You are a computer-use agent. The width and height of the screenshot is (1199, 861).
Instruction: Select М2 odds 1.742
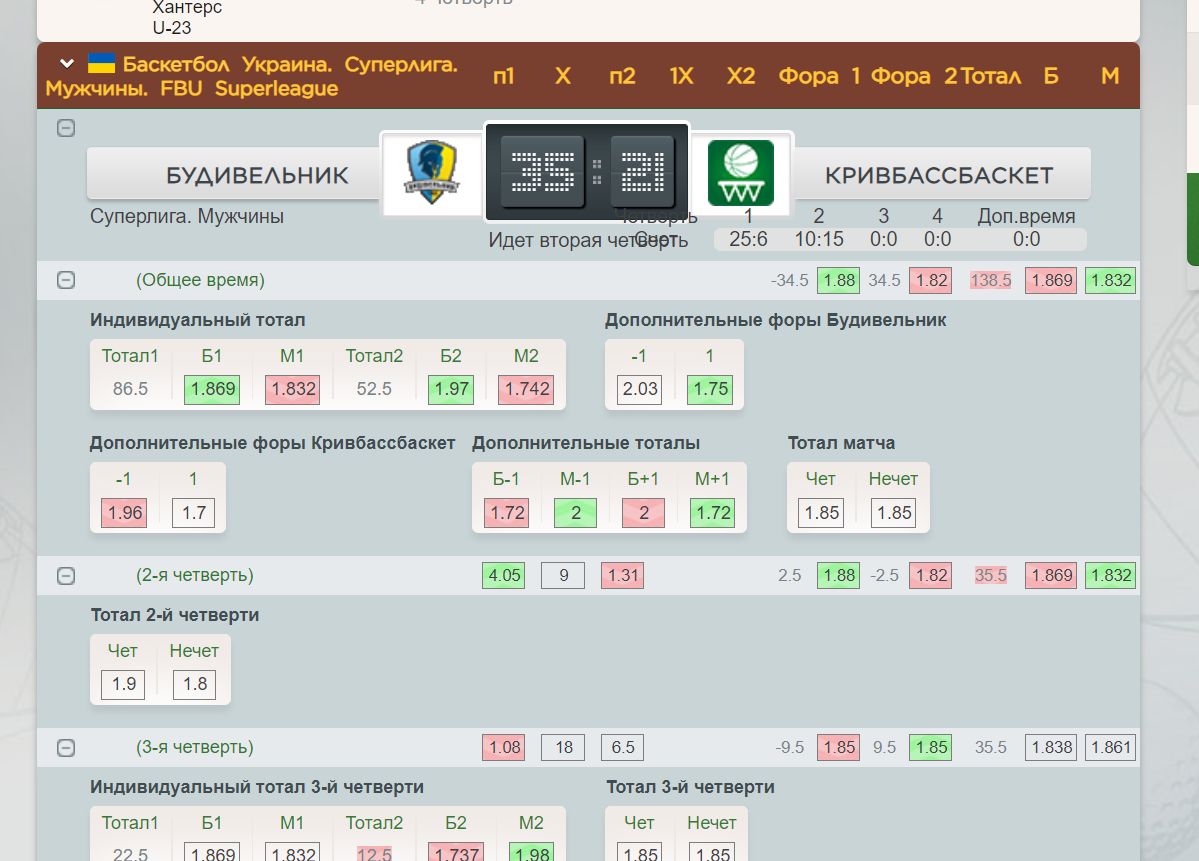(x=526, y=389)
